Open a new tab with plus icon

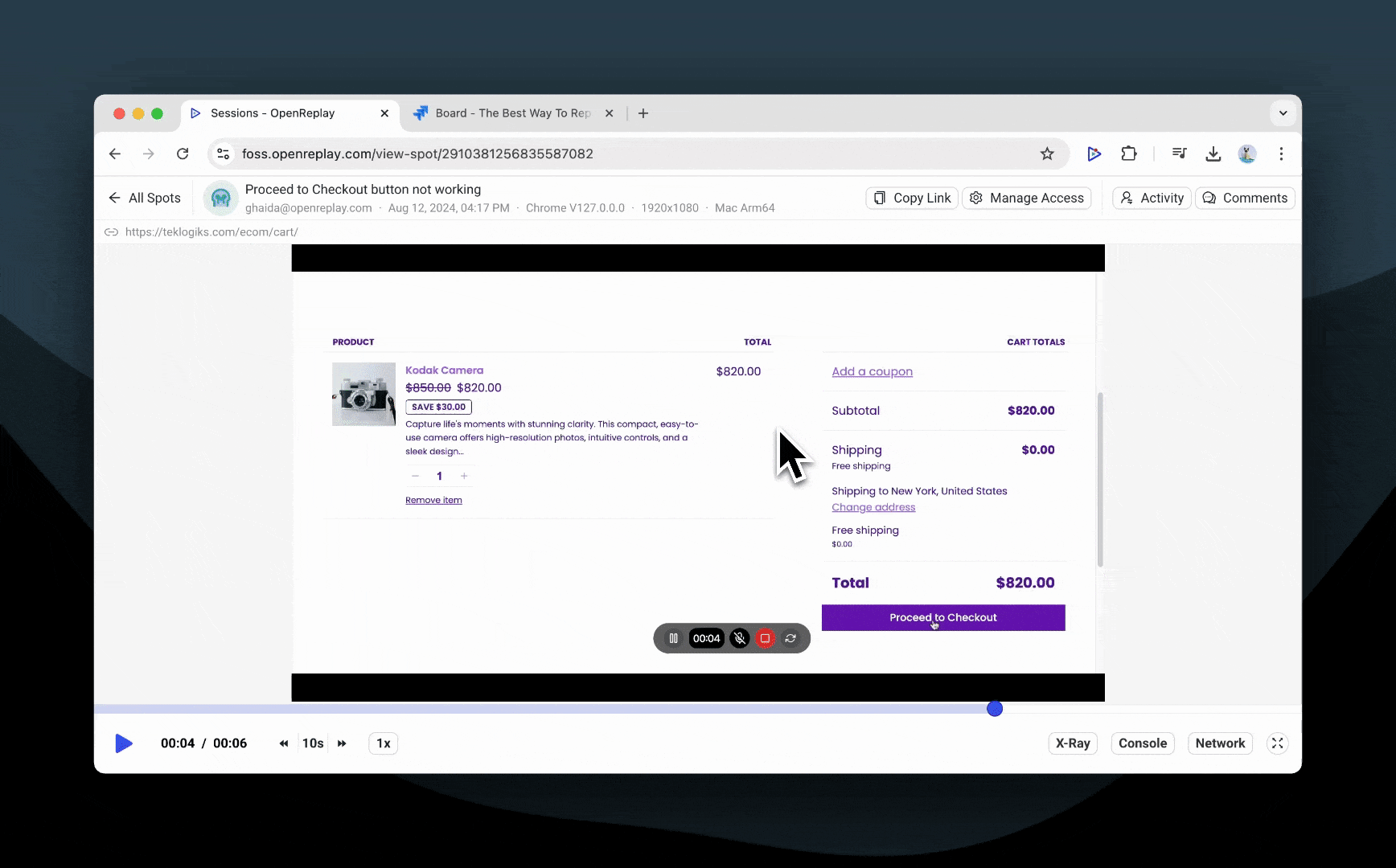(643, 113)
